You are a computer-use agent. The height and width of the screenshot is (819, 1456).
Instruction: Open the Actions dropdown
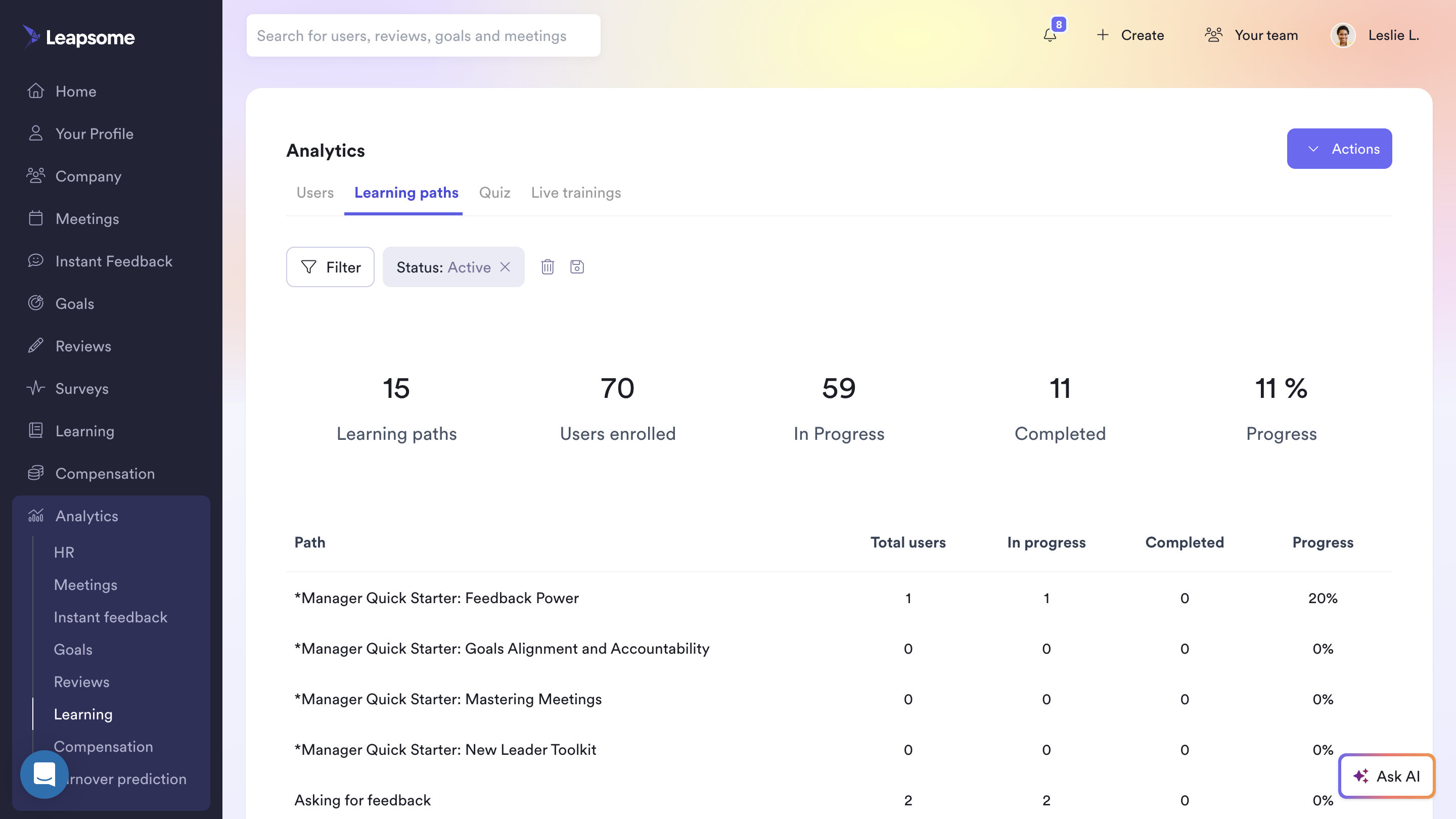[x=1339, y=149]
